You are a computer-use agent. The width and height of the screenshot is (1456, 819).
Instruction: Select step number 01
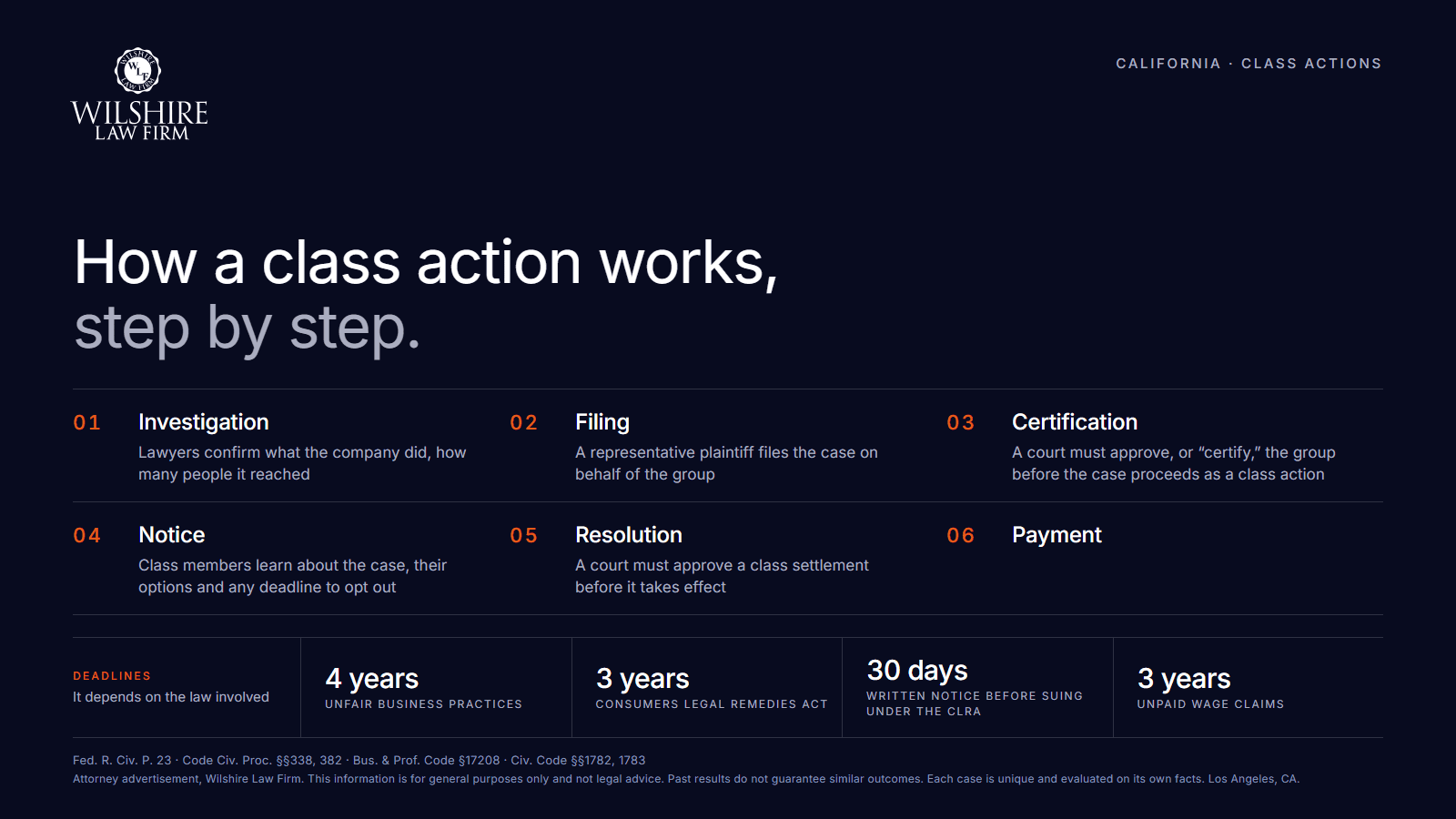coord(87,422)
